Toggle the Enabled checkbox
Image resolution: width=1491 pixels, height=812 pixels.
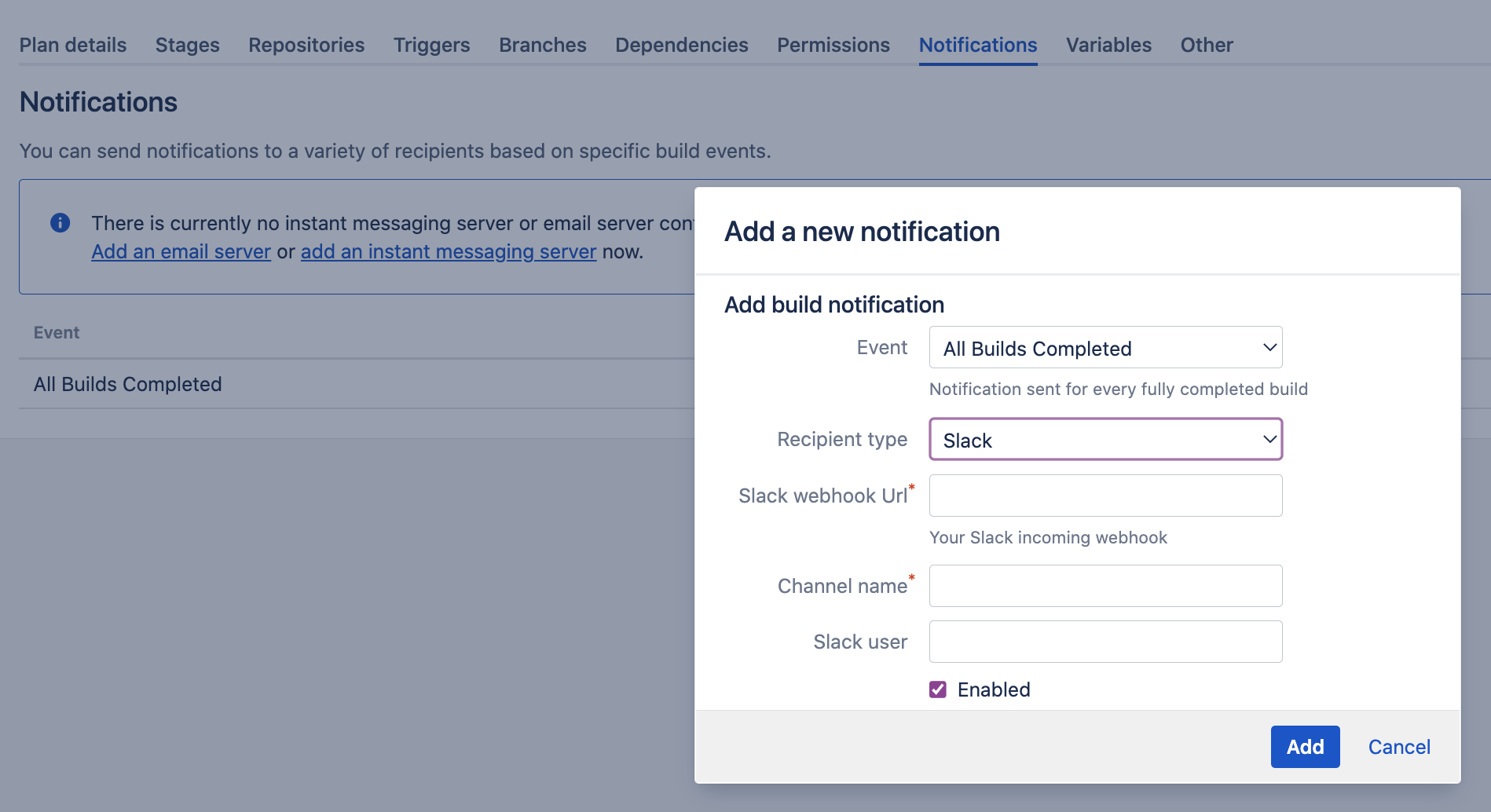(938, 689)
